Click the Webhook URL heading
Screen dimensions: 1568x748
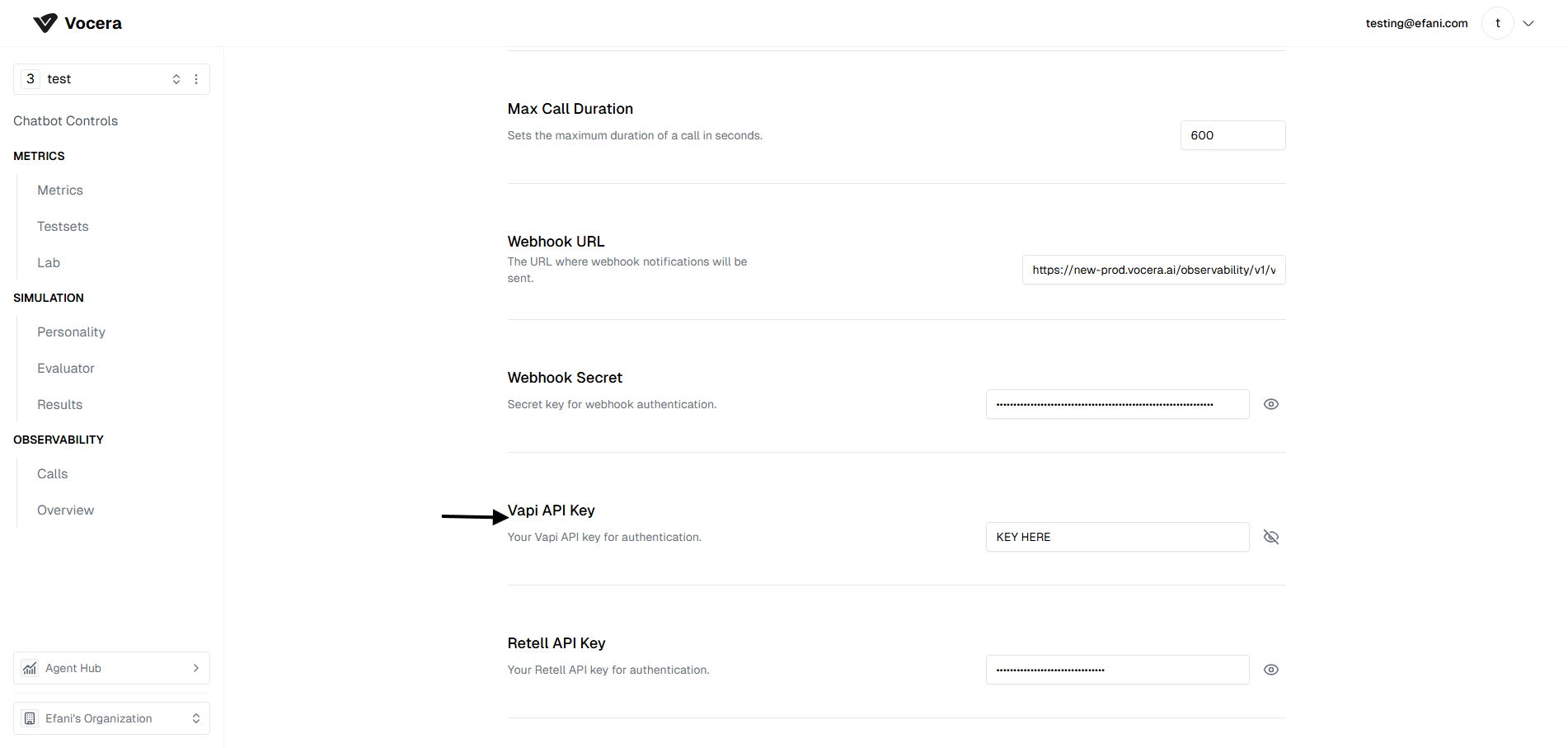(556, 242)
